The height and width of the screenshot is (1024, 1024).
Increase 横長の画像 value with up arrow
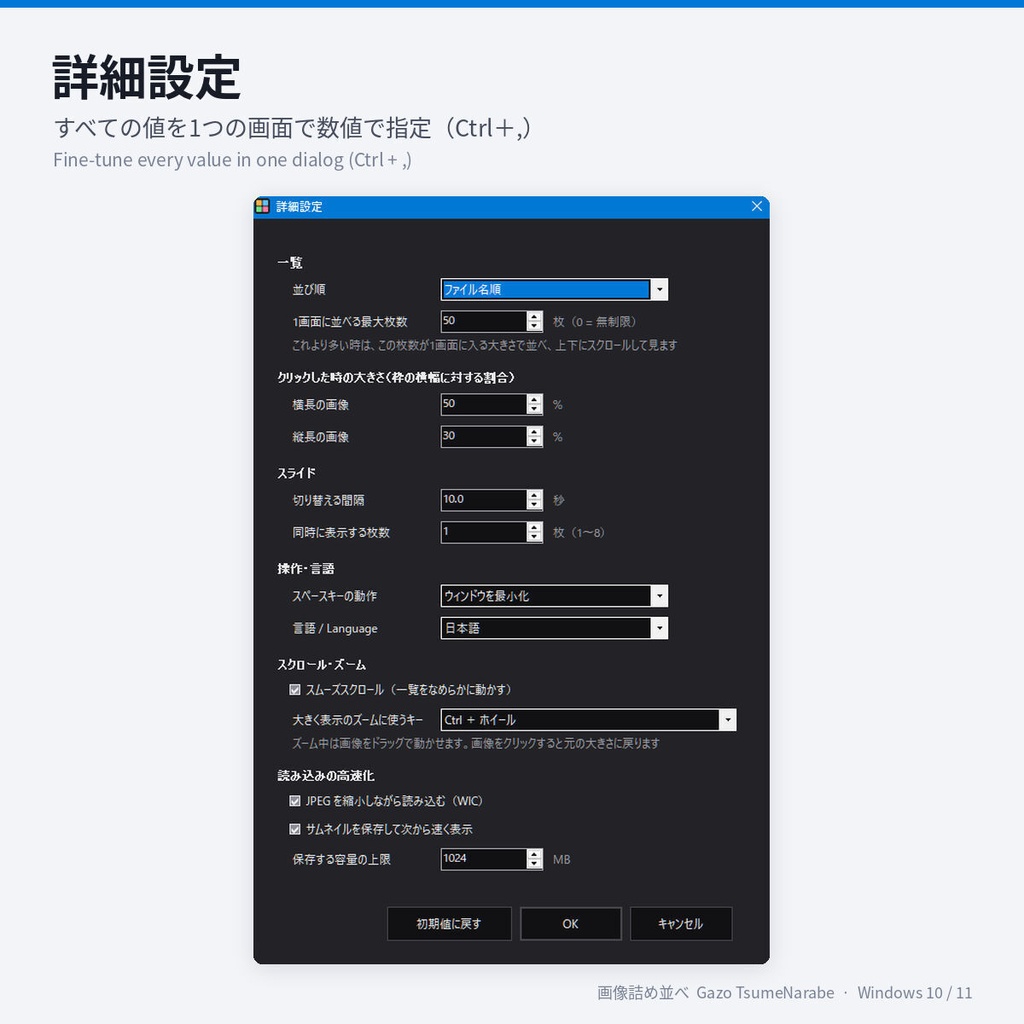point(534,399)
